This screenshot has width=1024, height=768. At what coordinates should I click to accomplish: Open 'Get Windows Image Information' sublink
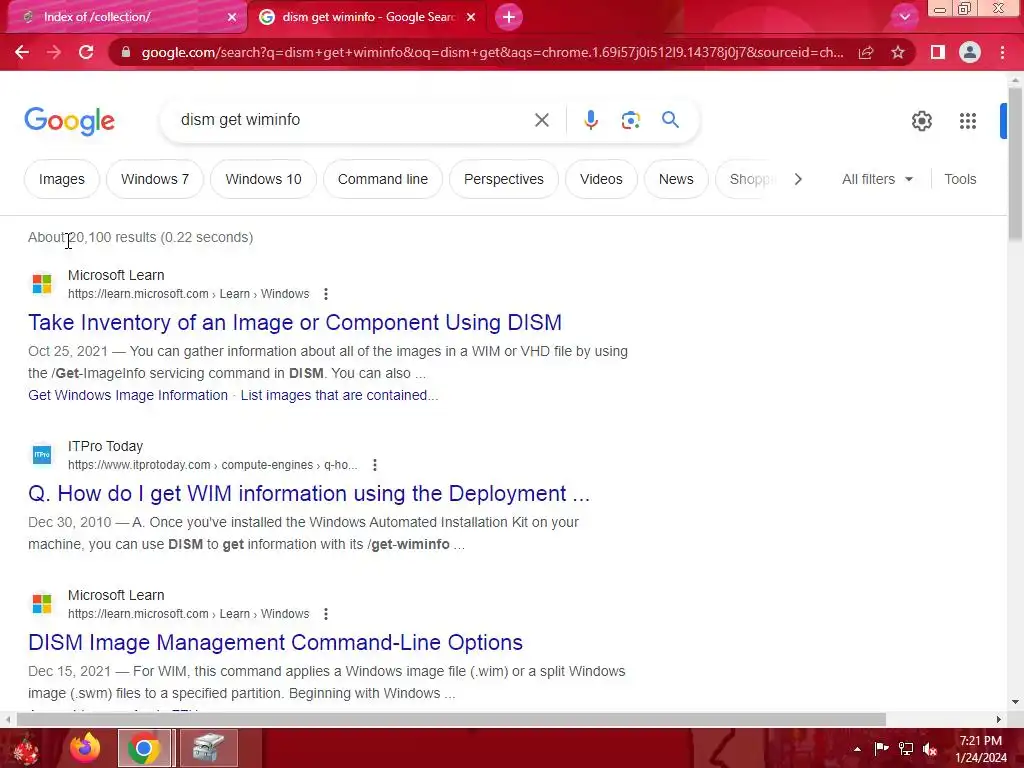128,395
